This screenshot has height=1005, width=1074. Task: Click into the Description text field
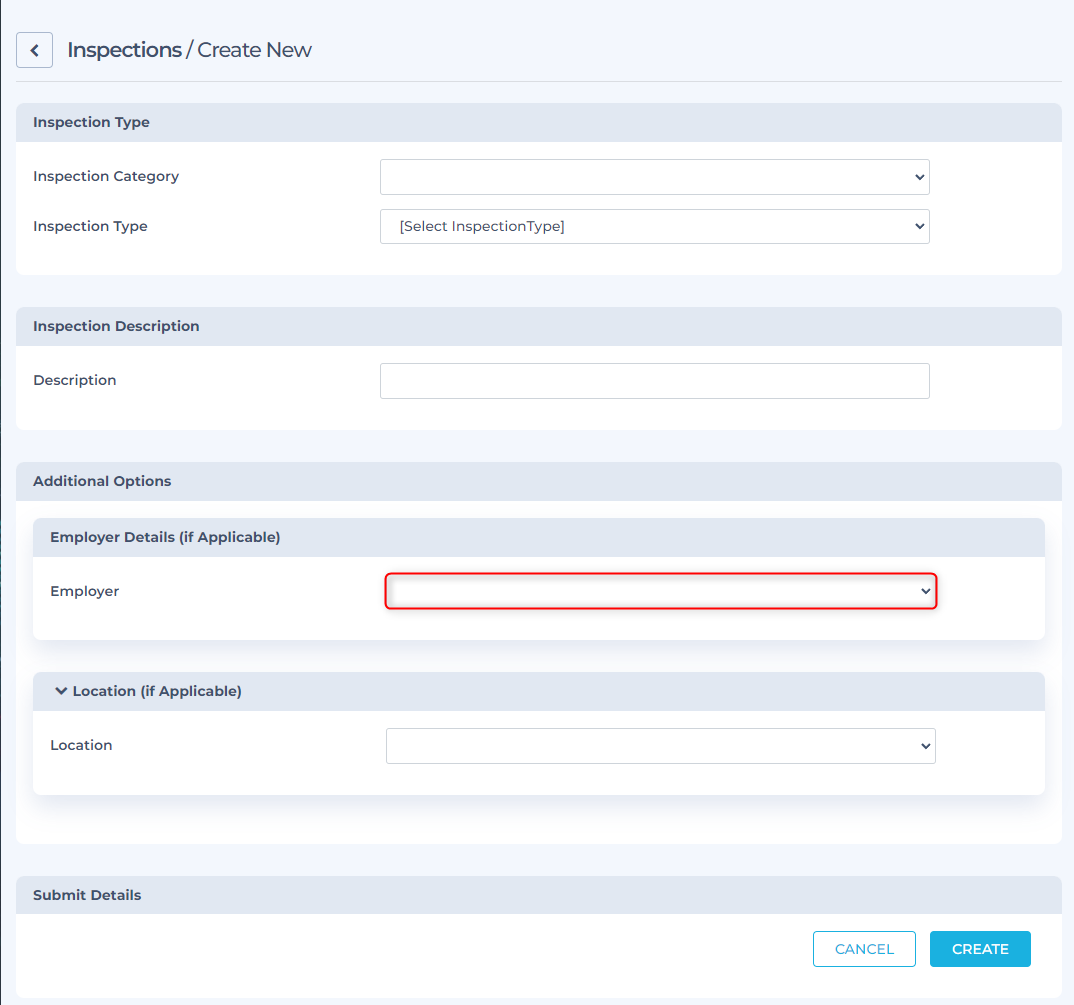654,381
